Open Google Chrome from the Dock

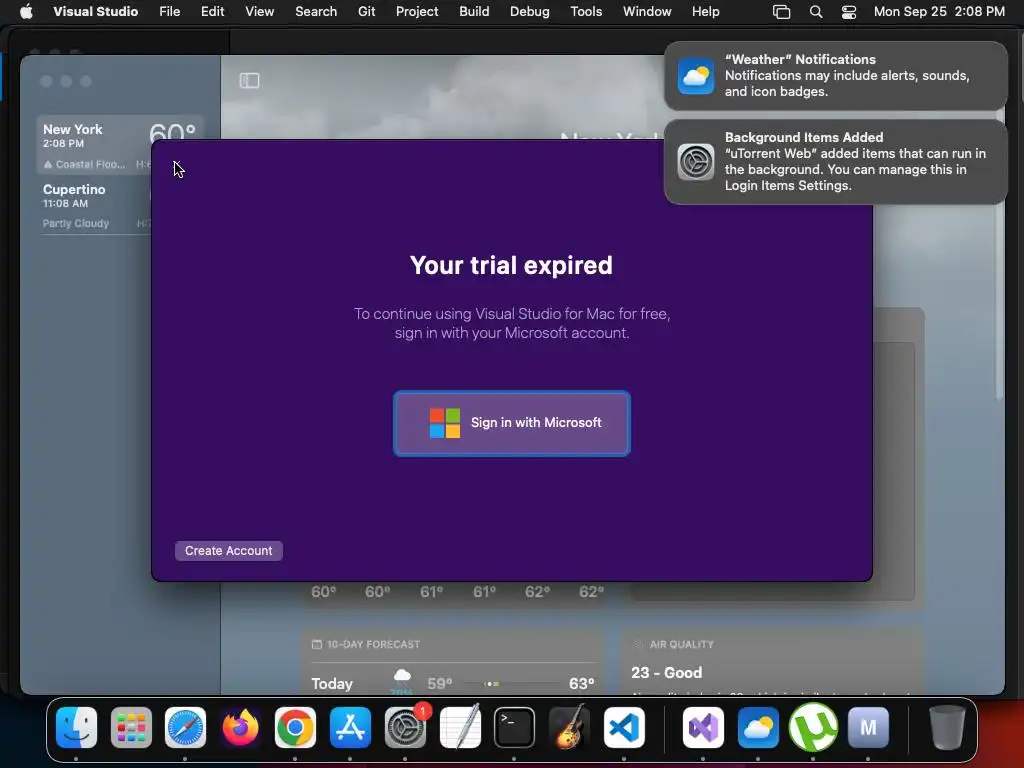[295, 727]
